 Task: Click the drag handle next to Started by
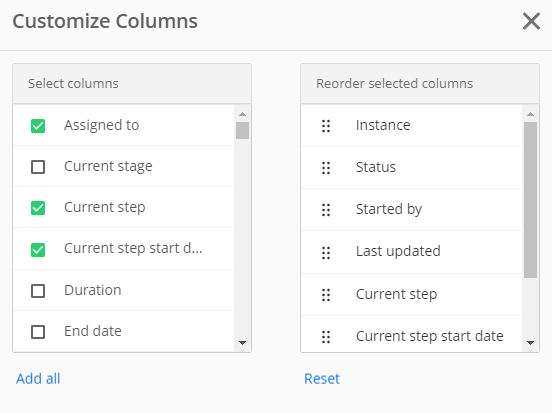pos(326,210)
